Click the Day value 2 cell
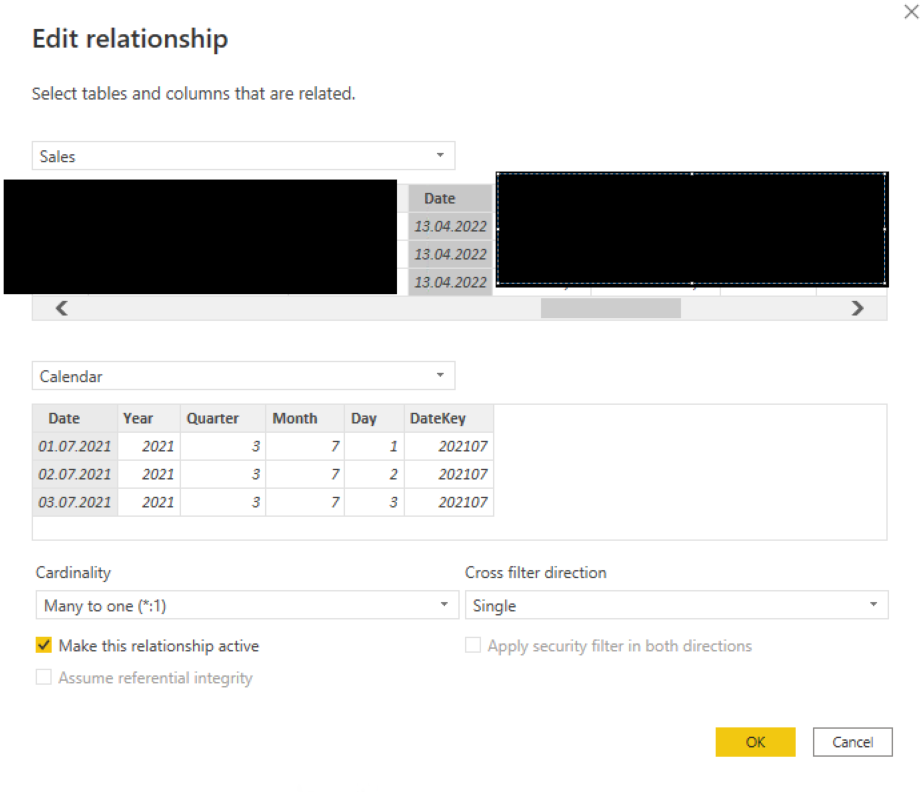 click(x=374, y=475)
